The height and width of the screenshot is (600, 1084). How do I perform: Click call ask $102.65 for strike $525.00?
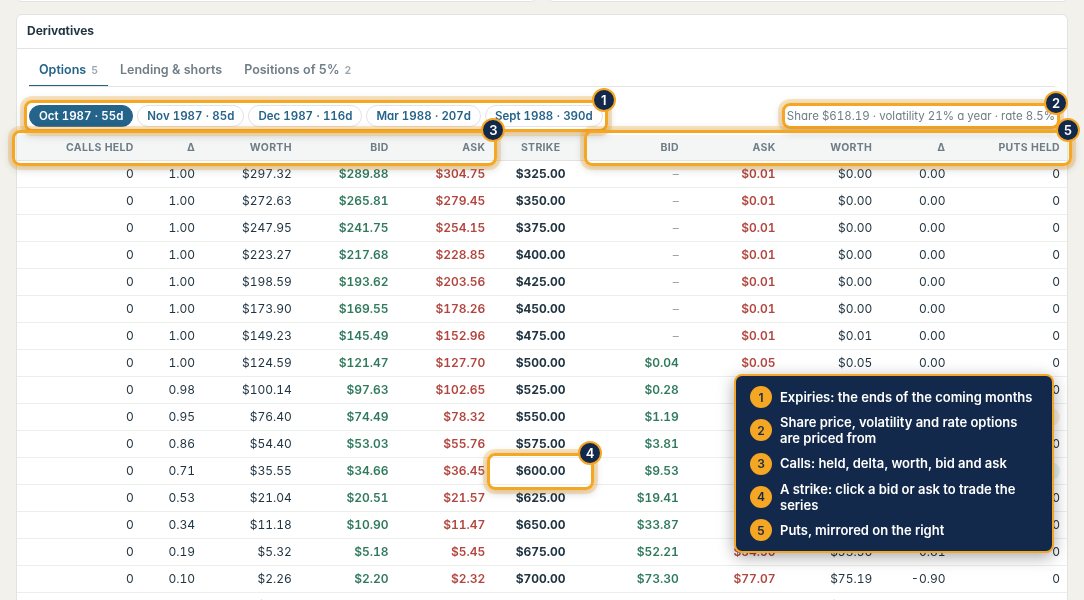point(460,389)
